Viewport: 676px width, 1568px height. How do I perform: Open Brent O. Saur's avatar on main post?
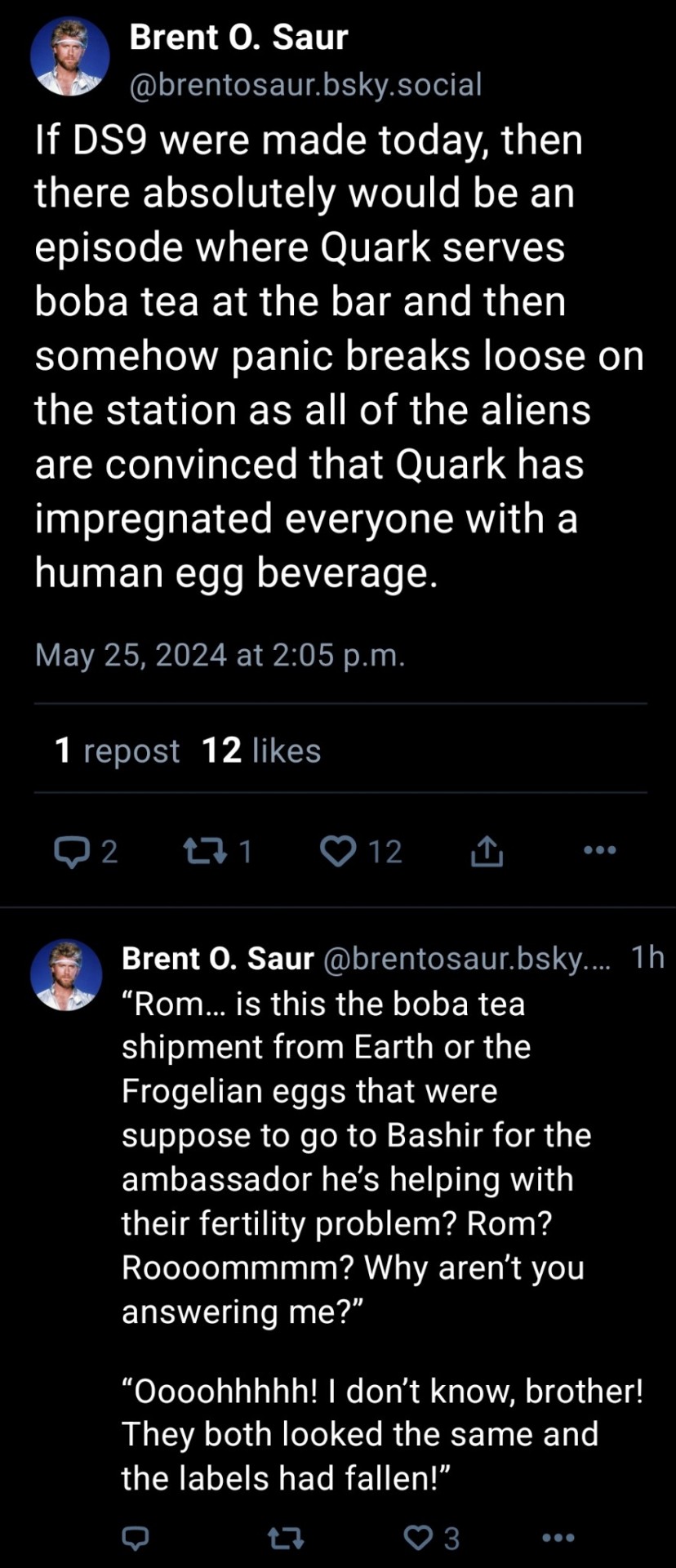tap(70, 56)
